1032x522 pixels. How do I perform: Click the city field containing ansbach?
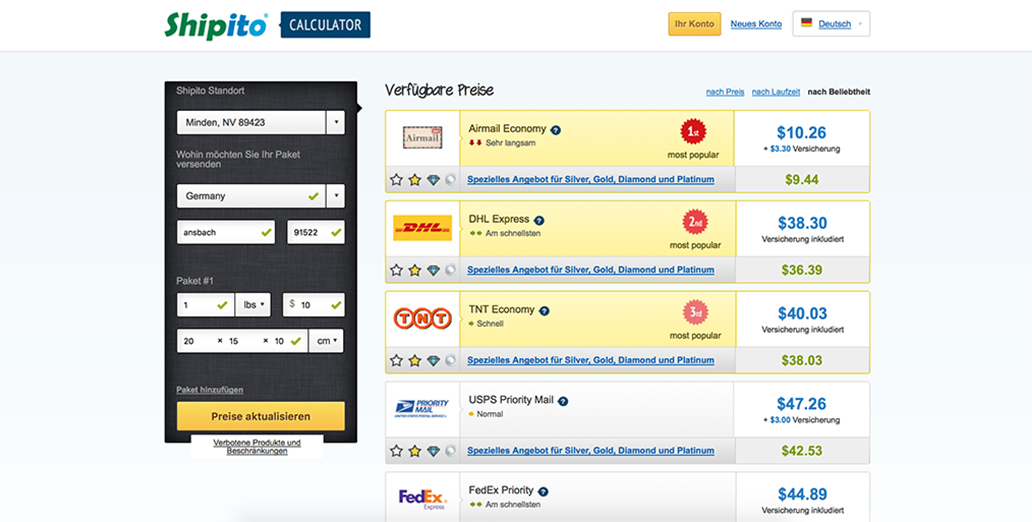(226, 232)
